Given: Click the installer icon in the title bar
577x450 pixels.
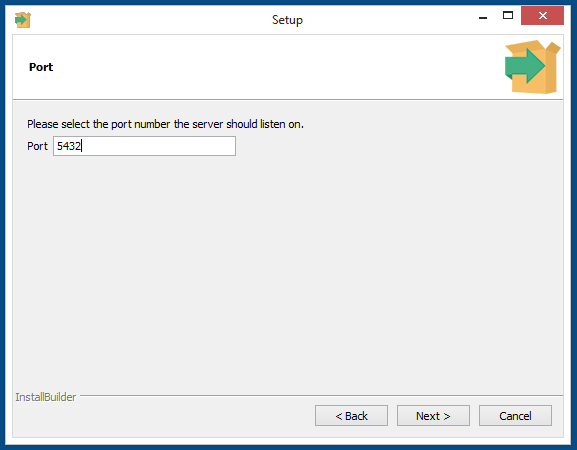Looking at the screenshot, I should pyautogui.click(x=22, y=20).
